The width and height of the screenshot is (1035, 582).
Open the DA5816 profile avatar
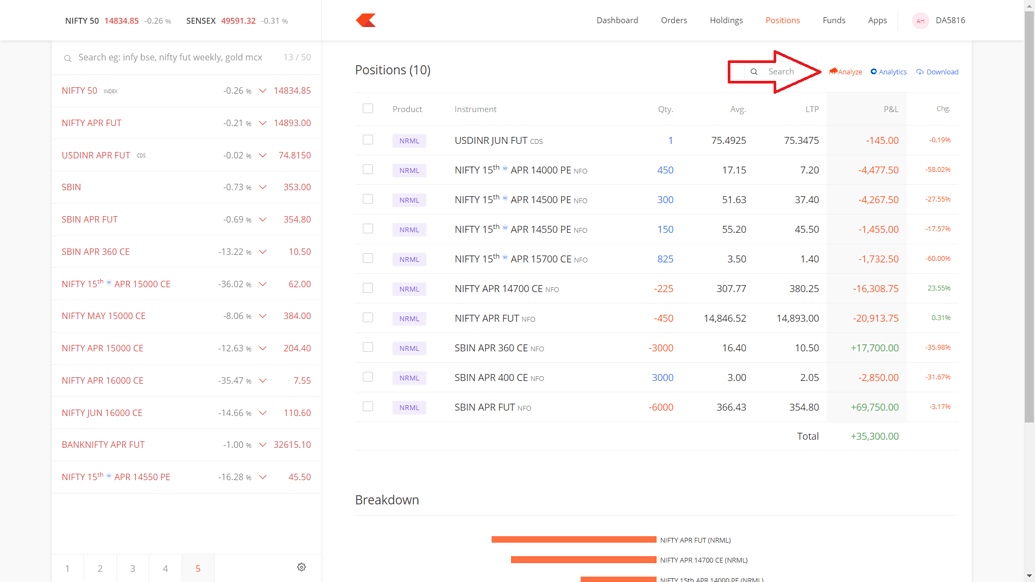[919, 19]
